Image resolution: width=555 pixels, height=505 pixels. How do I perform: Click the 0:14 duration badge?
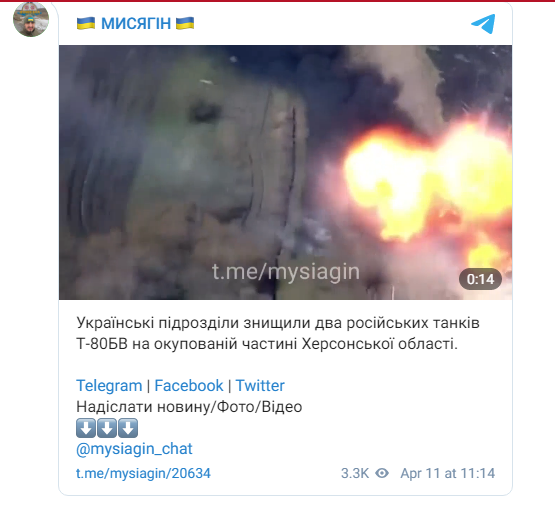click(x=480, y=279)
